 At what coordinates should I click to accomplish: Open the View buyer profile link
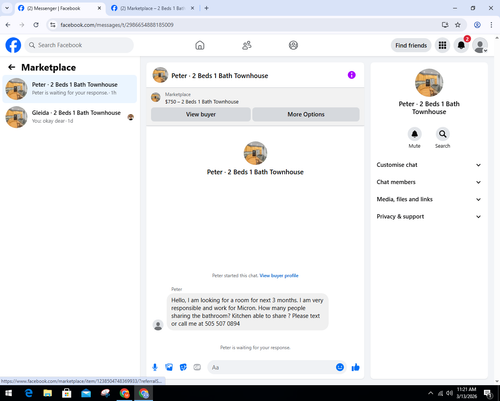tap(279, 275)
